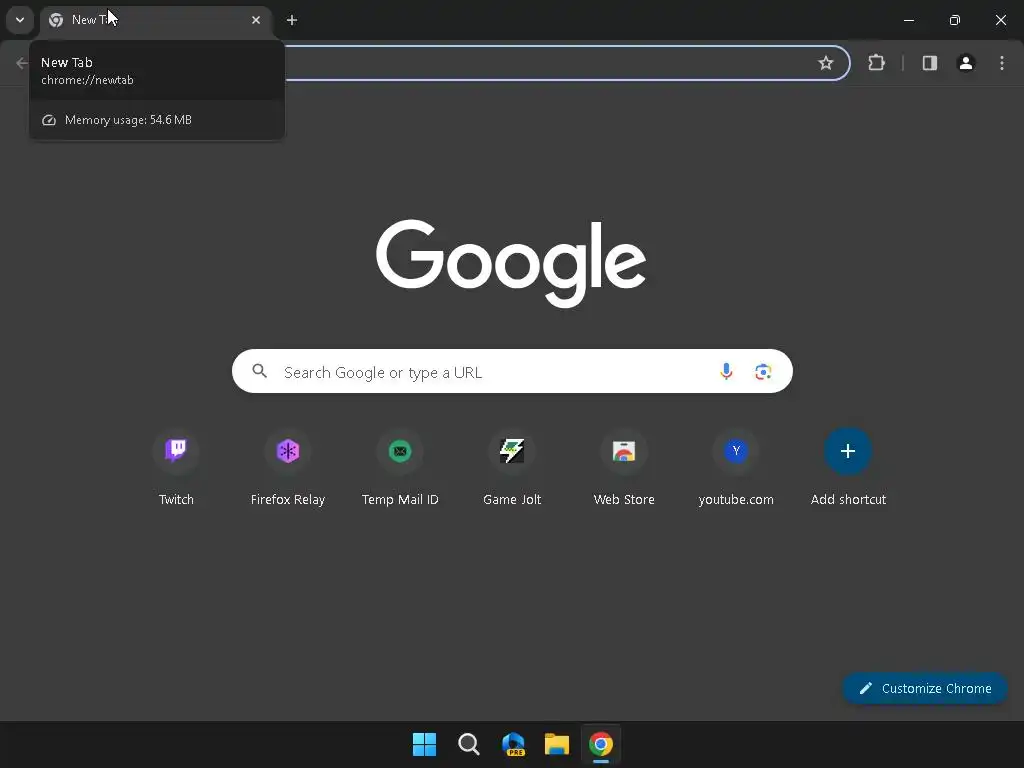This screenshot has width=1024, height=768.
Task: Open the Extensions puzzle icon
Action: tap(876, 63)
